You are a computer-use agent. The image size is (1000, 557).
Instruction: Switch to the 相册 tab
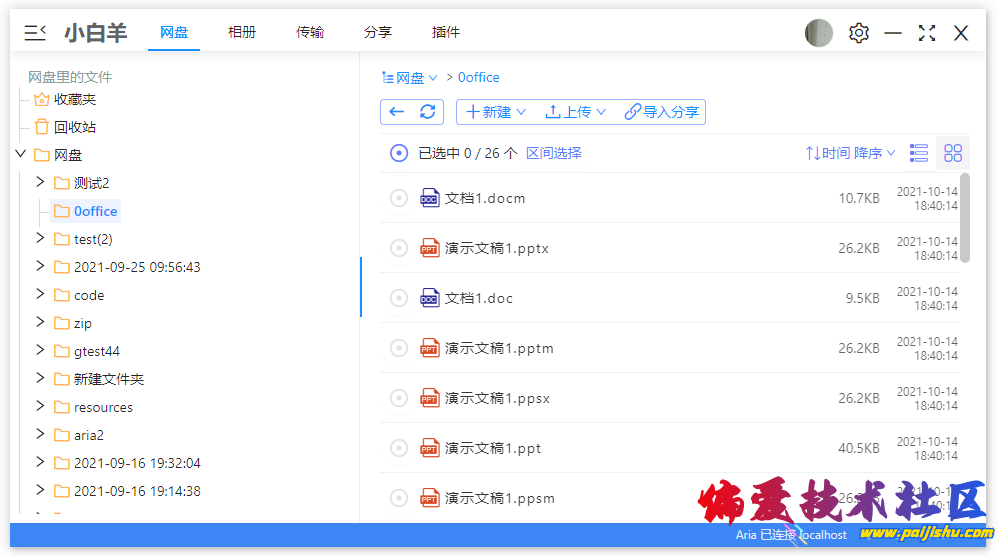click(x=242, y=32)
